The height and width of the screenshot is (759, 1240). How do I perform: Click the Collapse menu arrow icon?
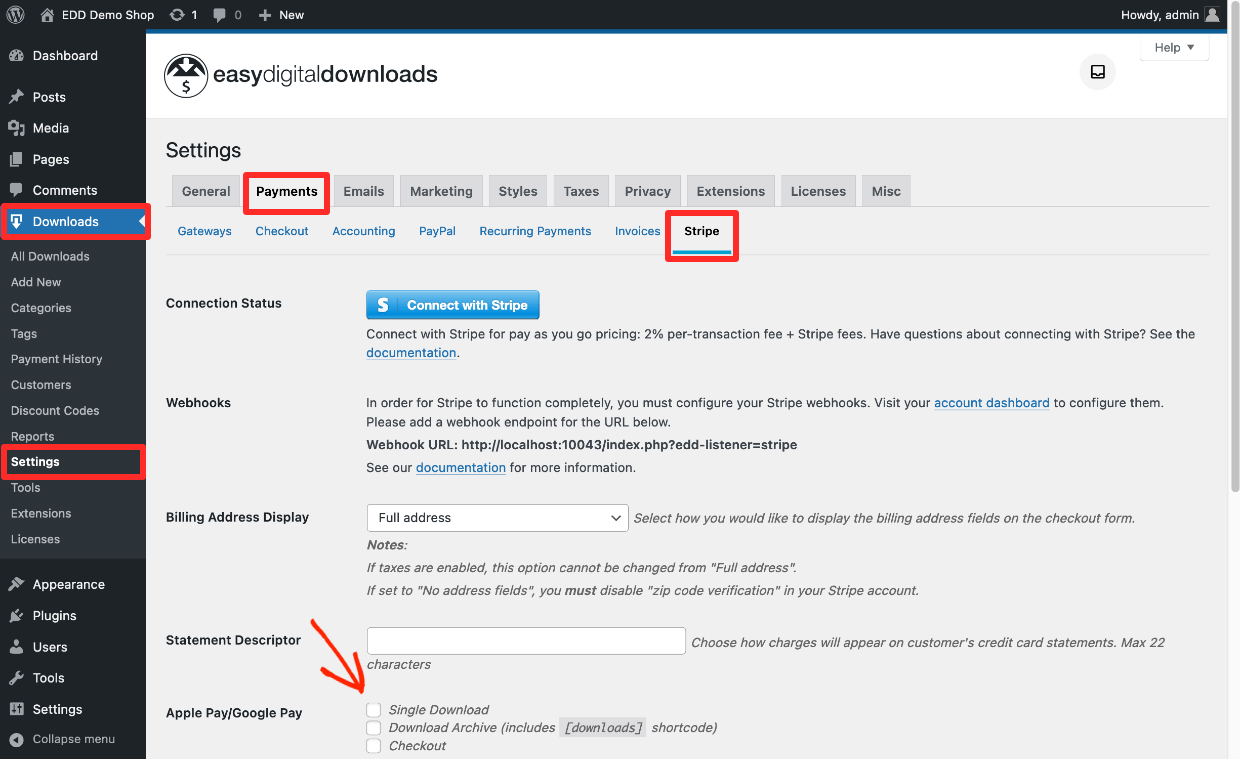16,739
